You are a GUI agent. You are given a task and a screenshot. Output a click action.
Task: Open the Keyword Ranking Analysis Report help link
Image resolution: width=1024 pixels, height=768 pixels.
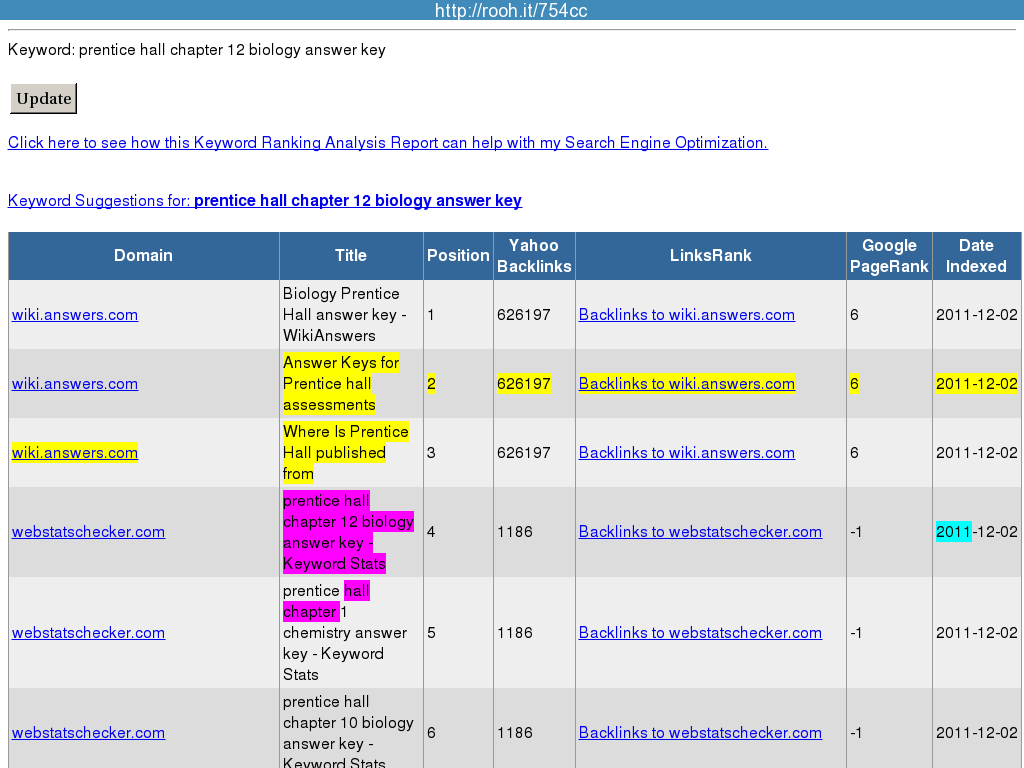(387, 143)
